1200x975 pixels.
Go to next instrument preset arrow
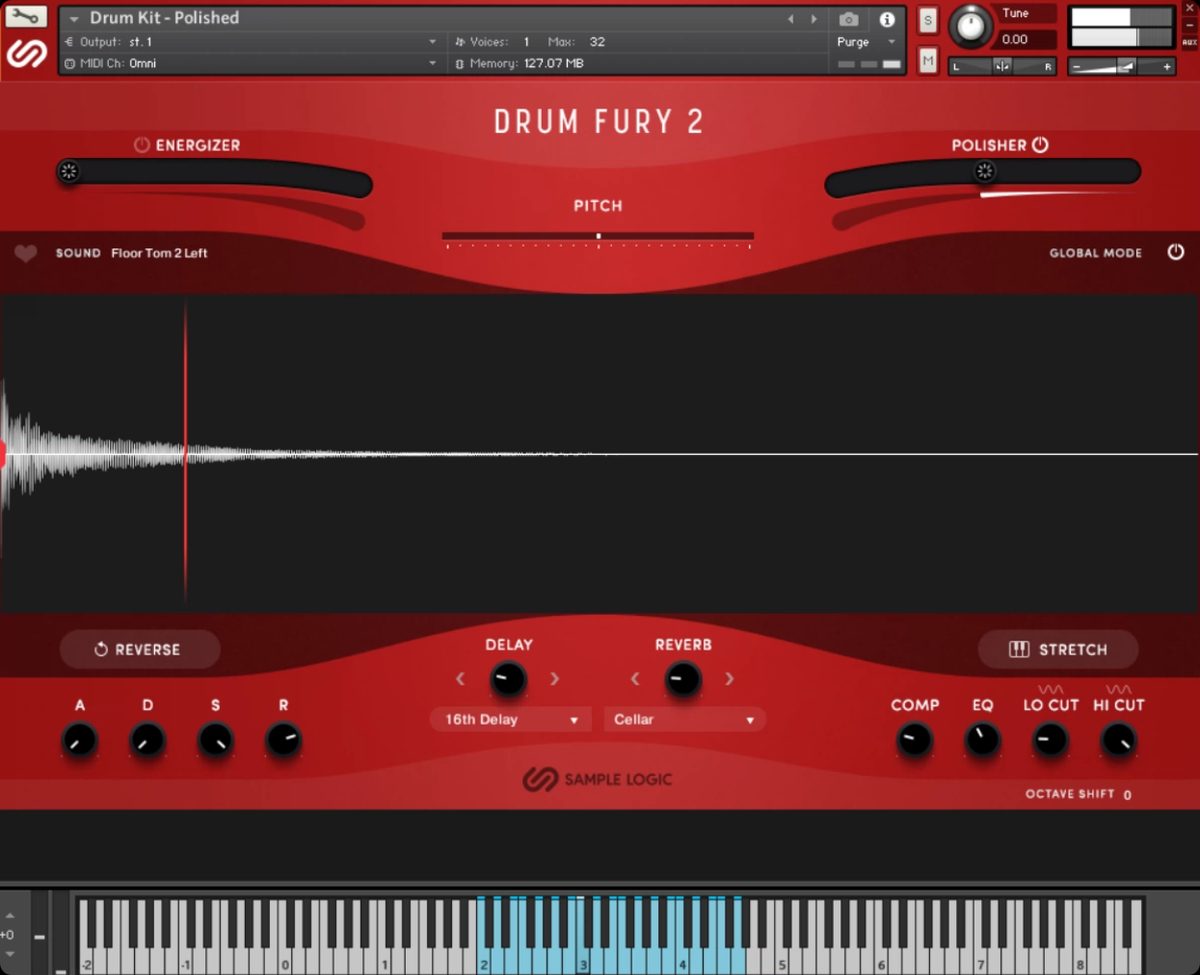(814, 19)
